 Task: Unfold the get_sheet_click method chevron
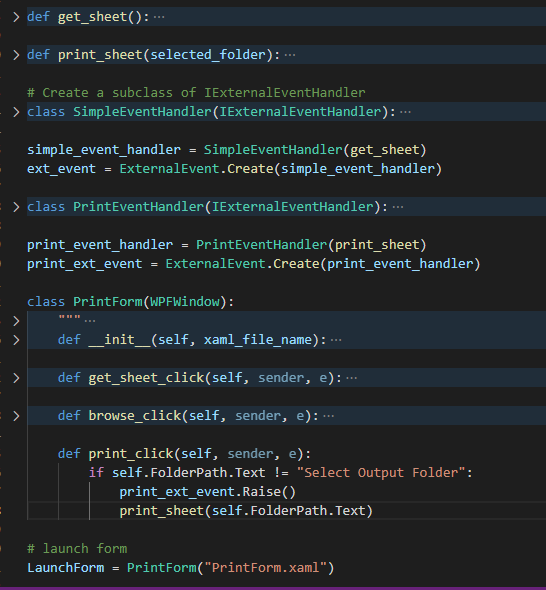16,378
